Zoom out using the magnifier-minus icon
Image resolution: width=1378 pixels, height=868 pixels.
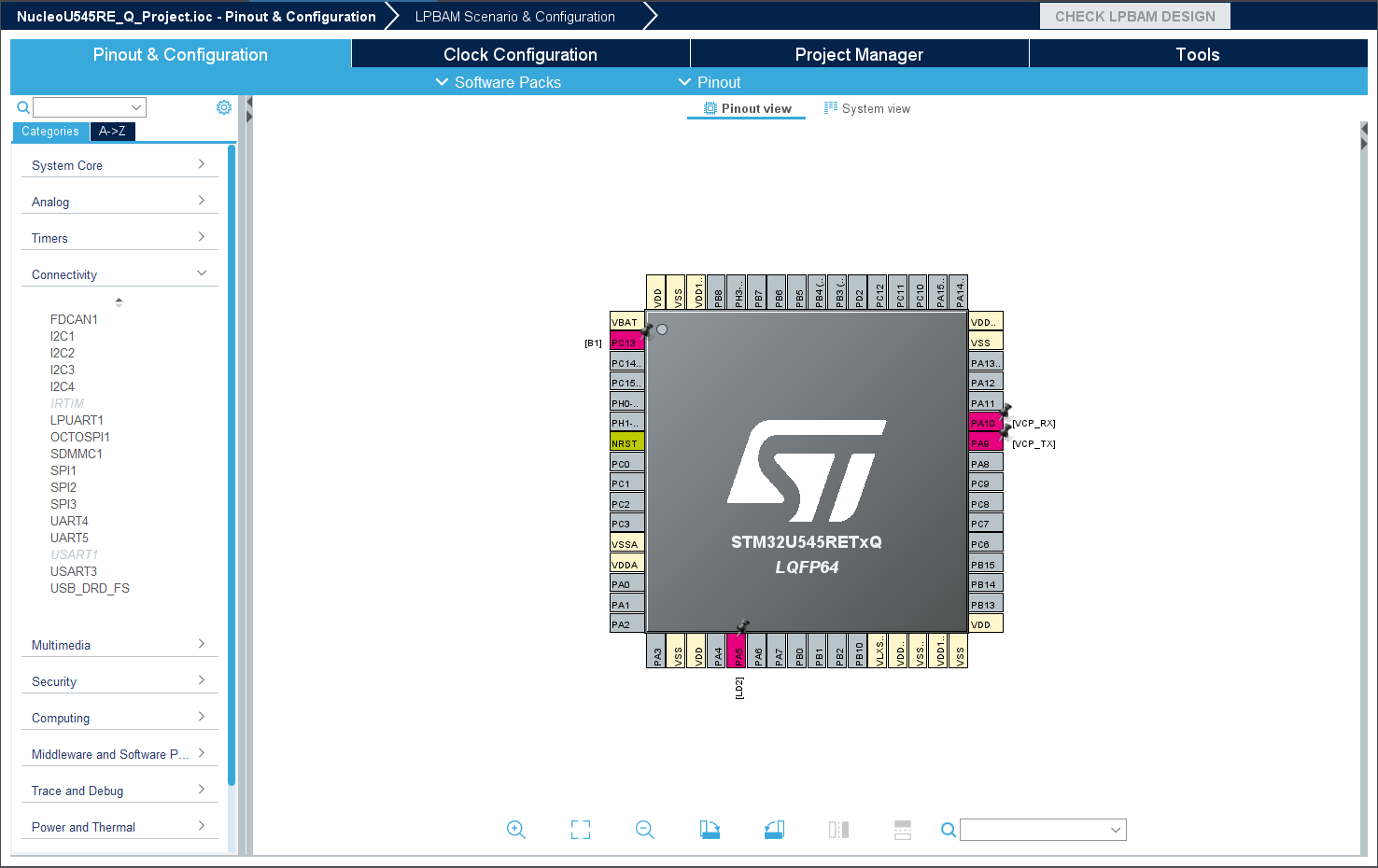[x=645, y=830]
